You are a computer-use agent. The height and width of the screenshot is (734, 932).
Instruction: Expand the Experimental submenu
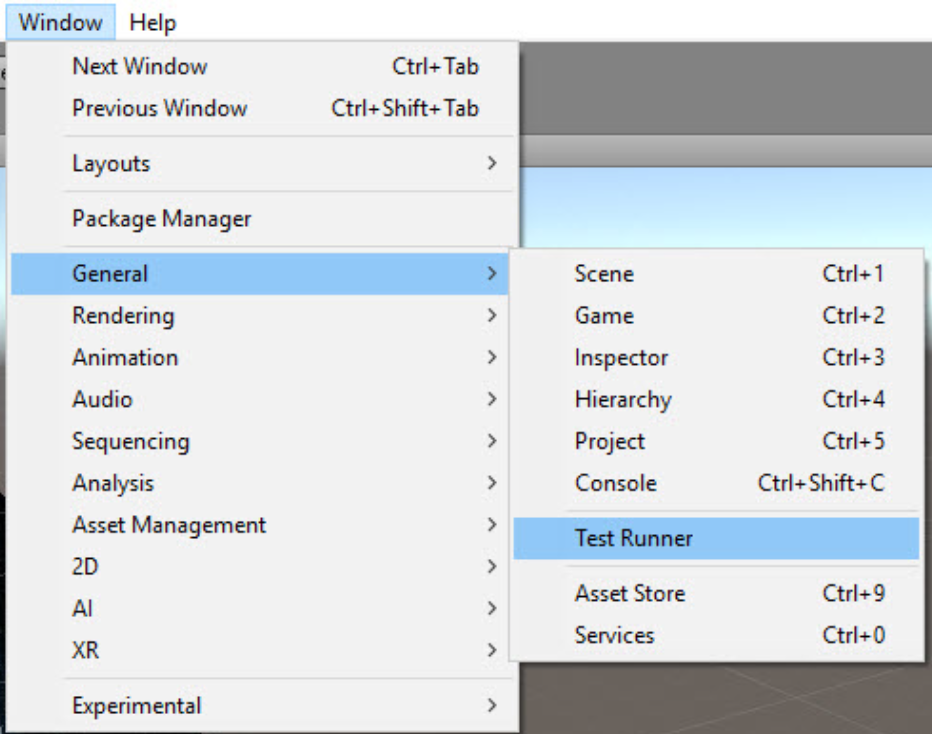pyautogui.click(x=136, y=706)
